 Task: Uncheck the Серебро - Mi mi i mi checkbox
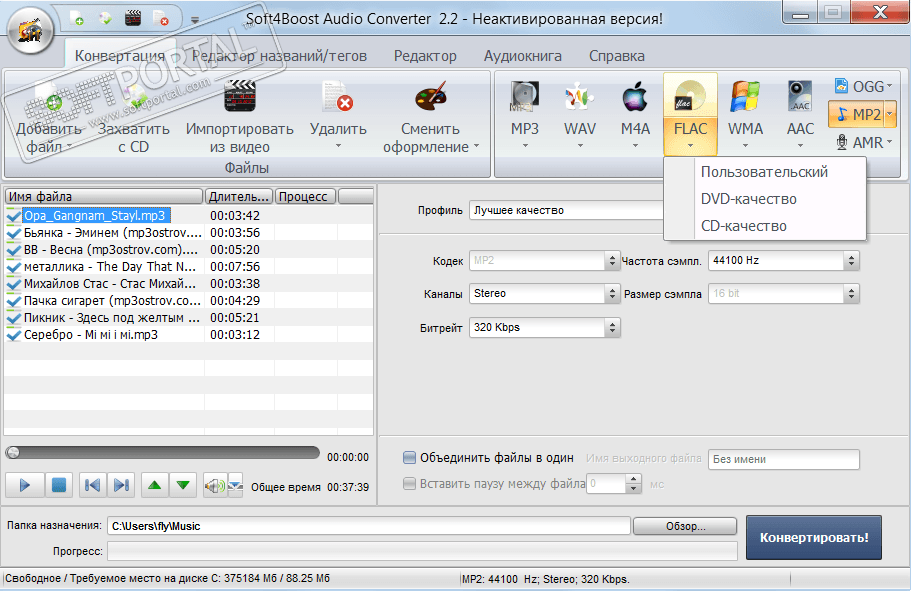tap(13, 335)
